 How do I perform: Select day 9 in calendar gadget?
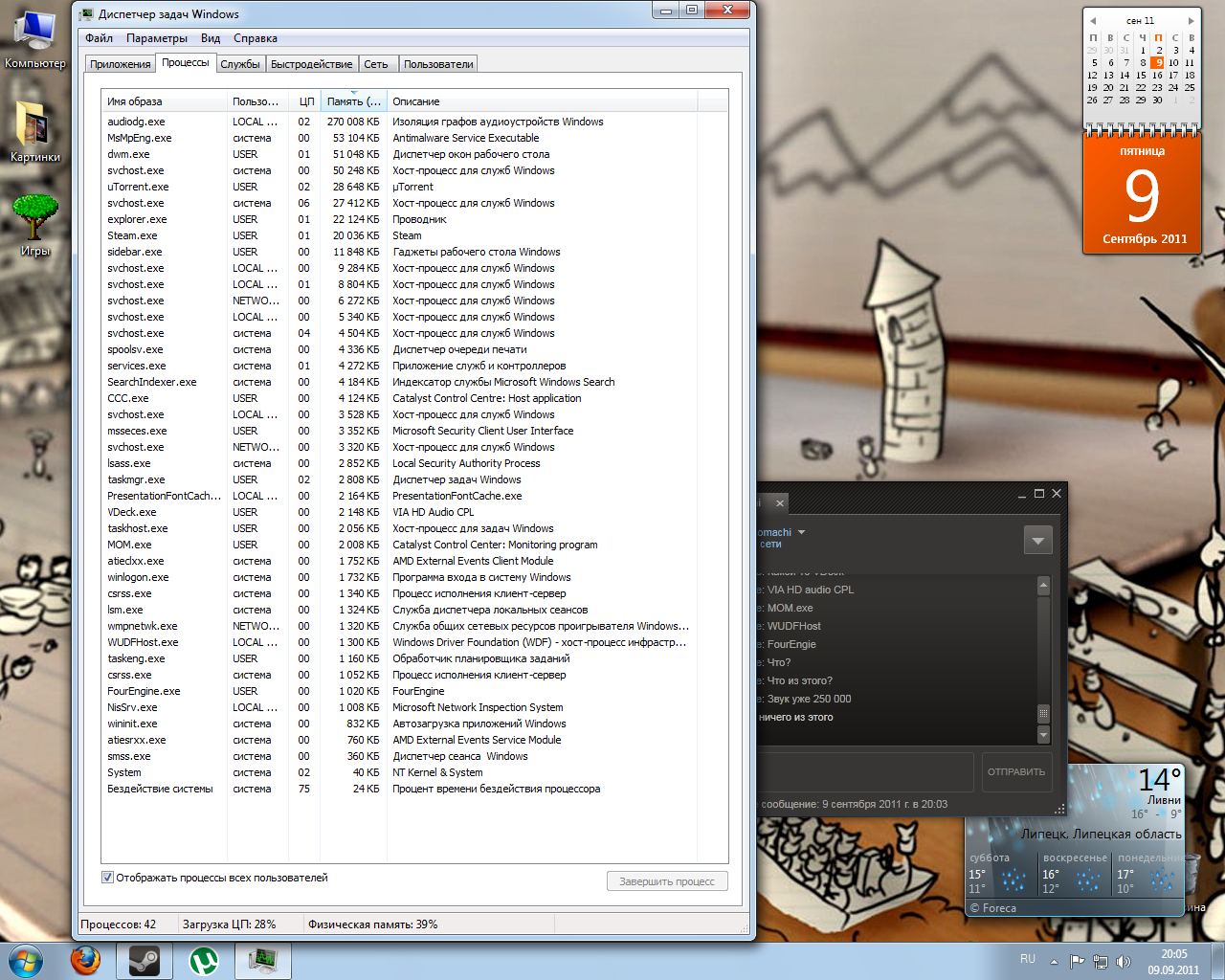(1158, 62)
